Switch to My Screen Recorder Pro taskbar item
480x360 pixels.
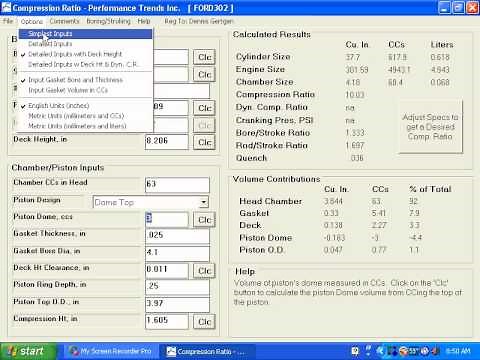coord(111,351)
